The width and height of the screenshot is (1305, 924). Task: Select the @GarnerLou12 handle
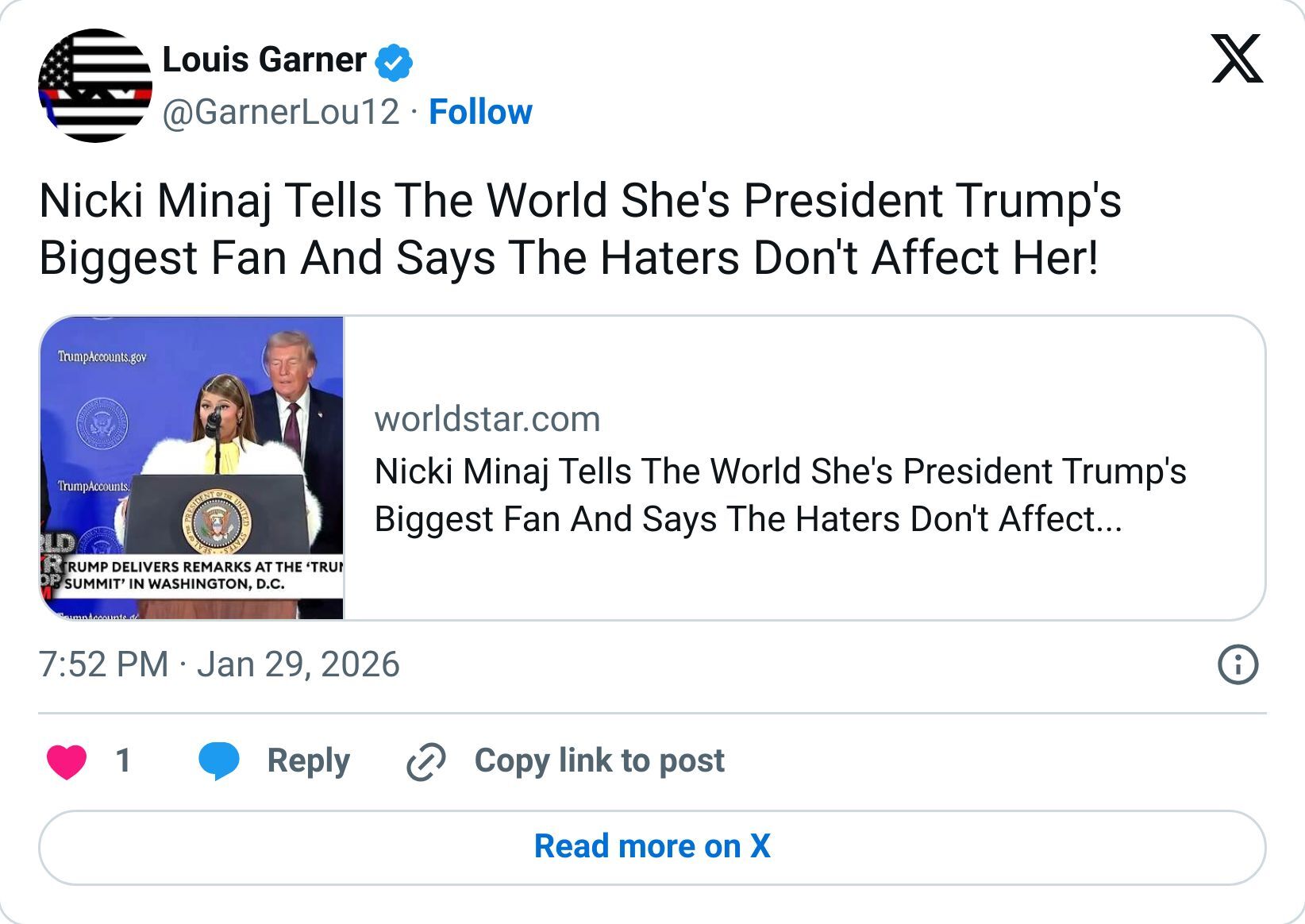click(x=279, y=113)
